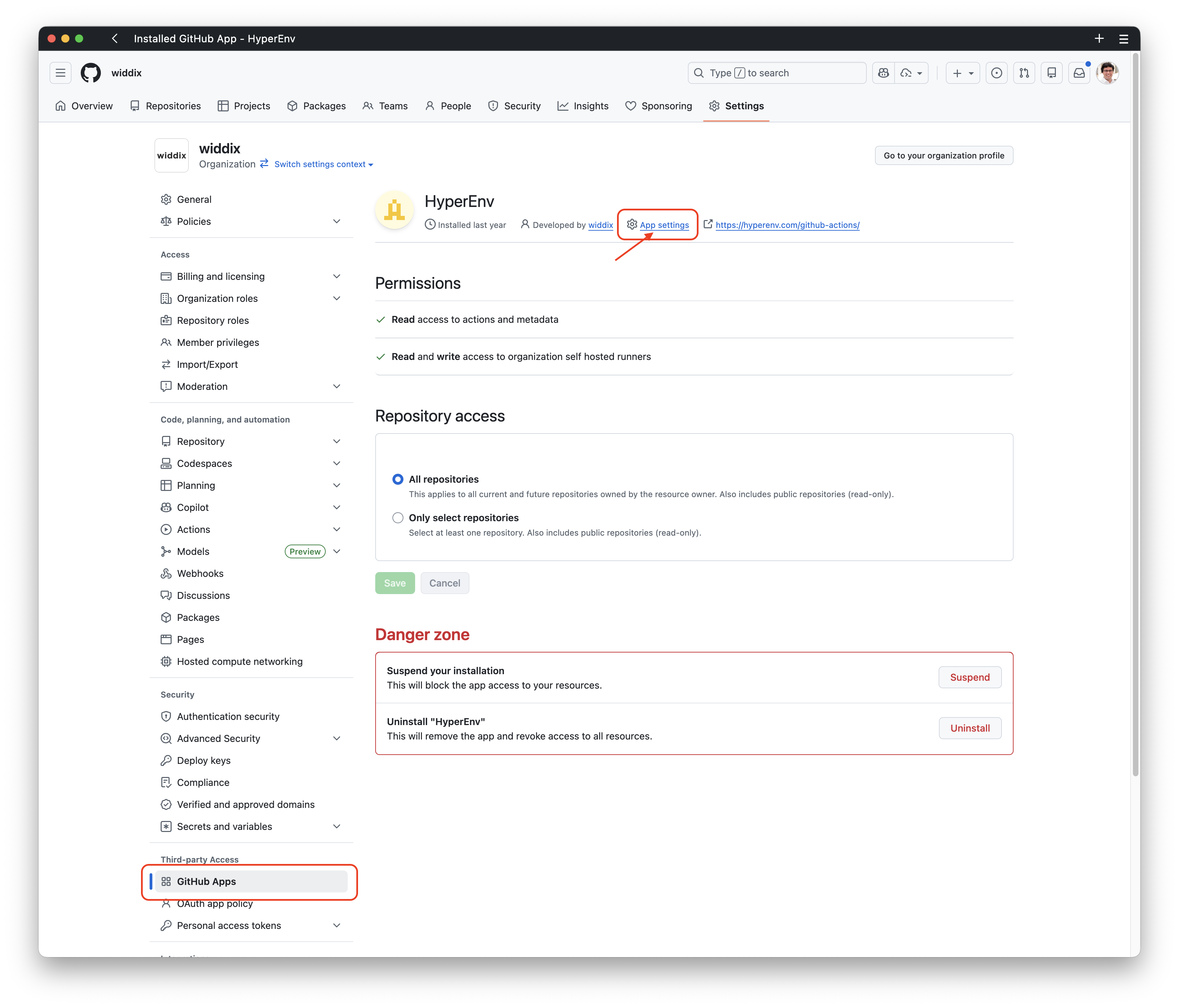Screen dimensions: 1179x1008
Task: Open the issues icon in header
Action: click(996, 73)
